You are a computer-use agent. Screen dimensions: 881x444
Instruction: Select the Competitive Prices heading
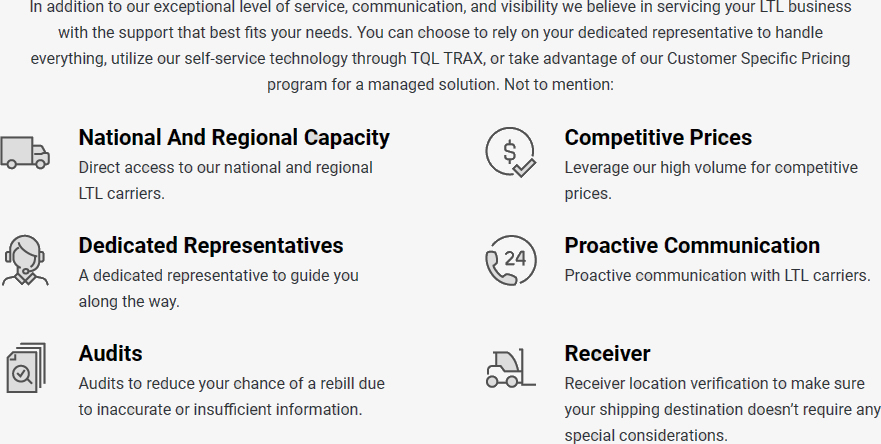[658, 137]
